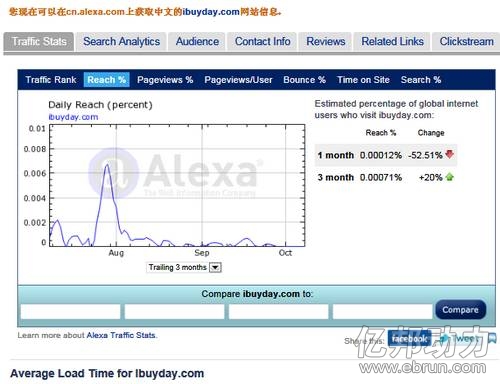This screenshot has height=384, width=500.
Task: Click the green up arrow for 3 month change
Action: [x=449, y=177]
